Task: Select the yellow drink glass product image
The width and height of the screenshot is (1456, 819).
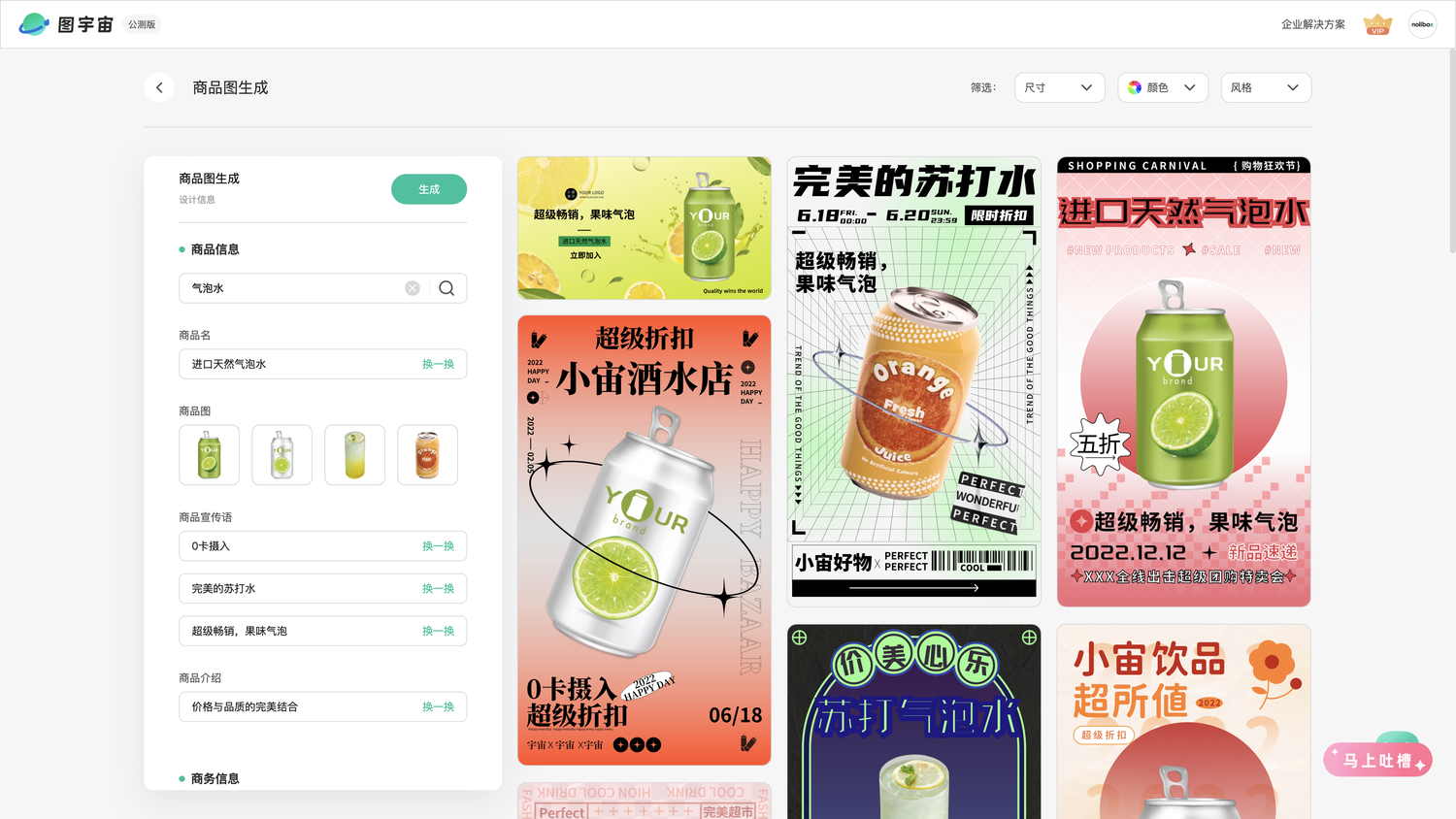Action: pyautogui.click(x=354, y=455)
